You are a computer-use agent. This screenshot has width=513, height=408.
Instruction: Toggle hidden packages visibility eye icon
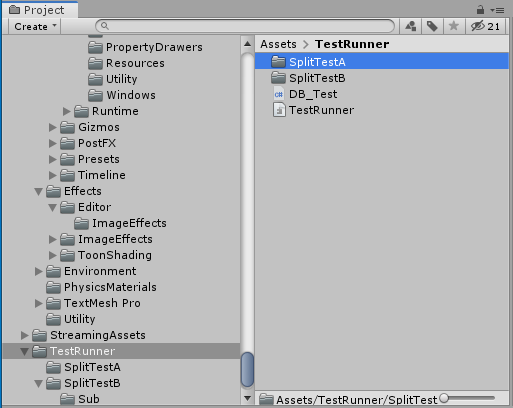[x=486, y=26]
